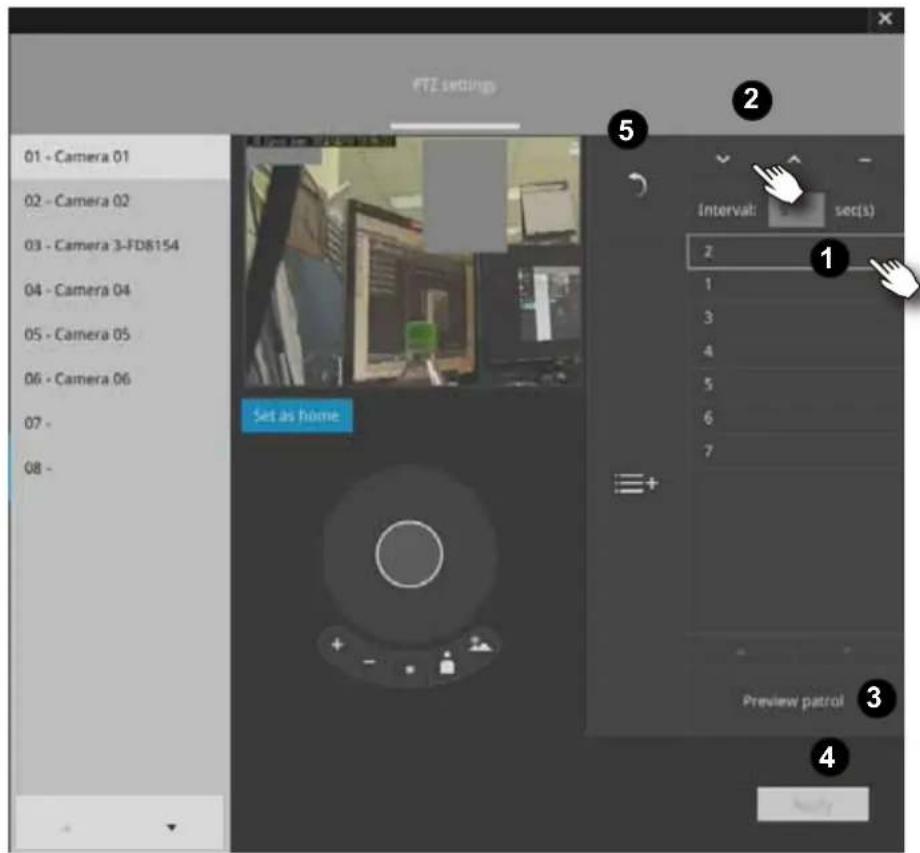The height and width of the screenshot is (853, 920).
Task: Choose 03 - Camera 3-FD8154 entry
Action: pos(120,245)
